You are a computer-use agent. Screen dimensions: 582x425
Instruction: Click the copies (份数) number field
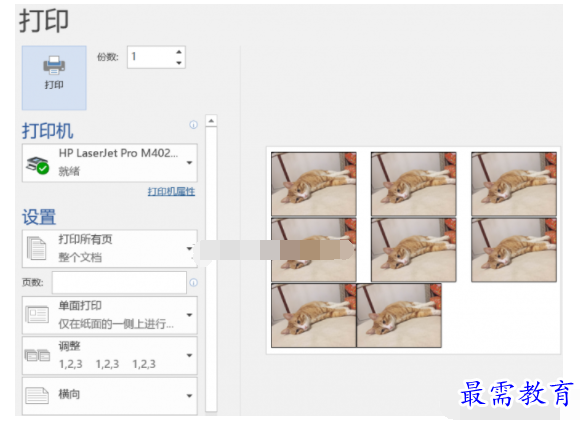(156, 57)
